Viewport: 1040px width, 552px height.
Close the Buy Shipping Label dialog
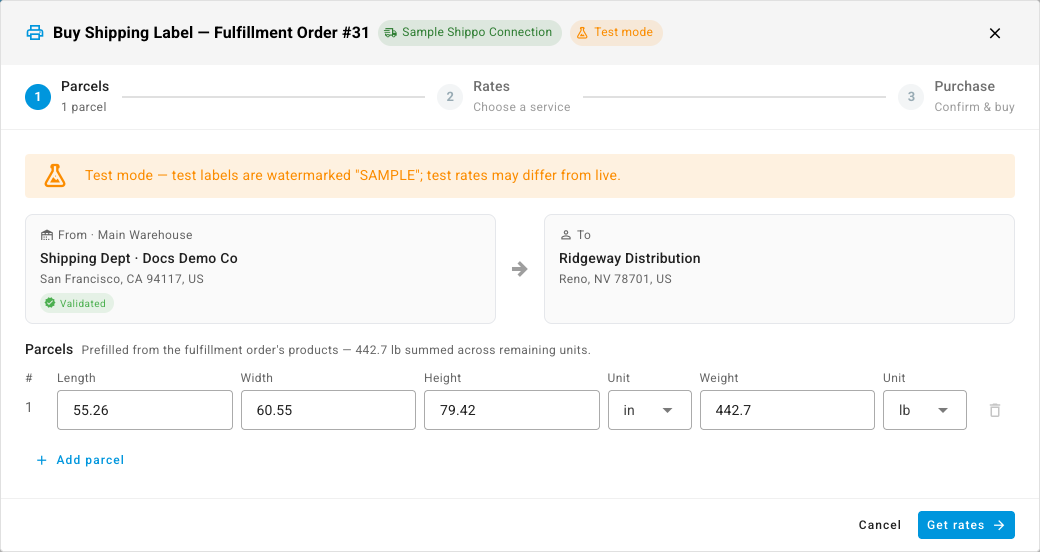[x=994, y=33]
